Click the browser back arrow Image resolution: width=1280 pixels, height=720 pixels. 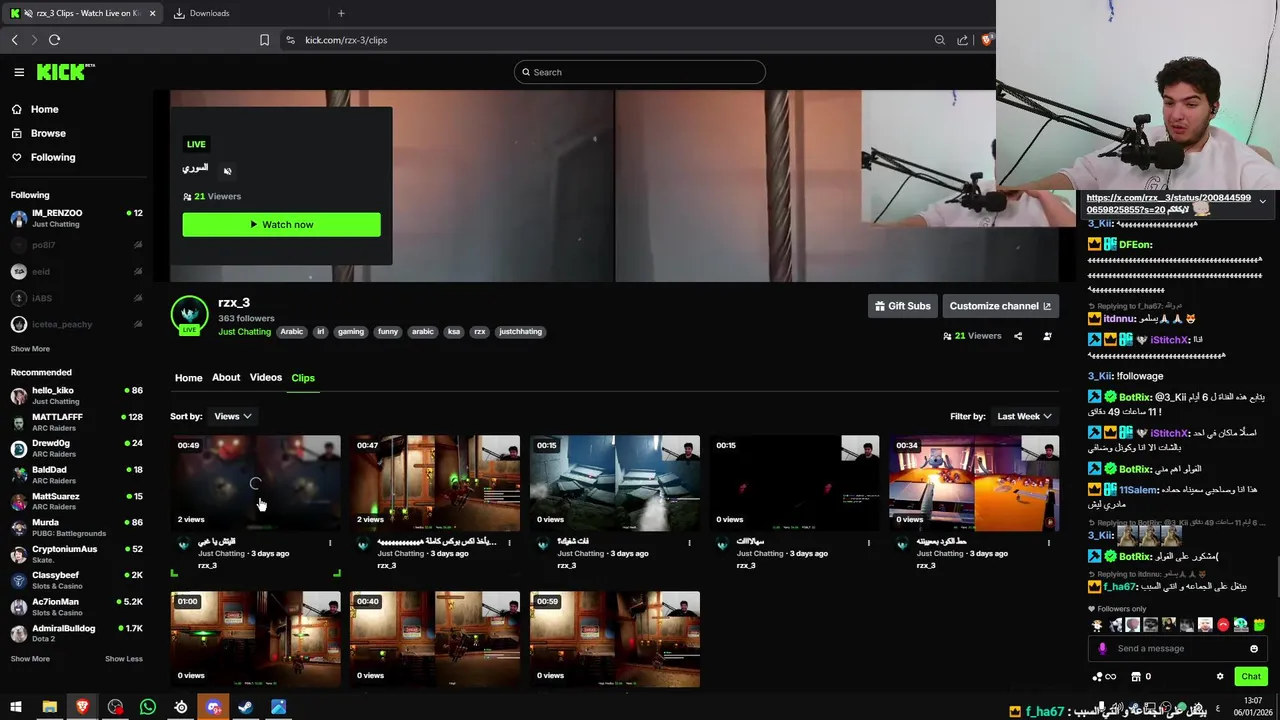click(14, 40)
